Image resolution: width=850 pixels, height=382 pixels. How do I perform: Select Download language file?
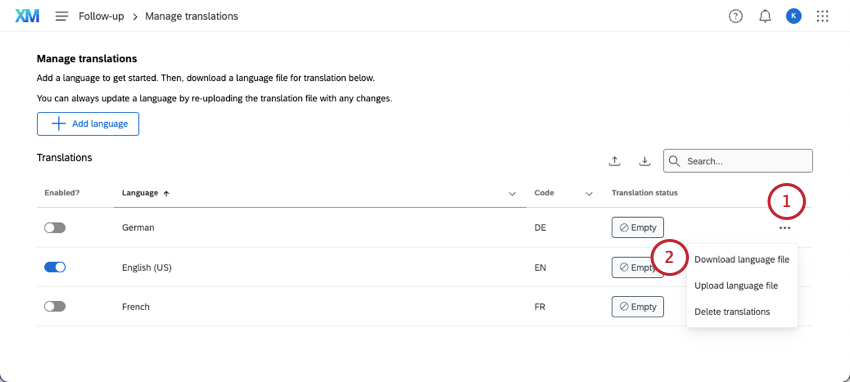(742, 260)
